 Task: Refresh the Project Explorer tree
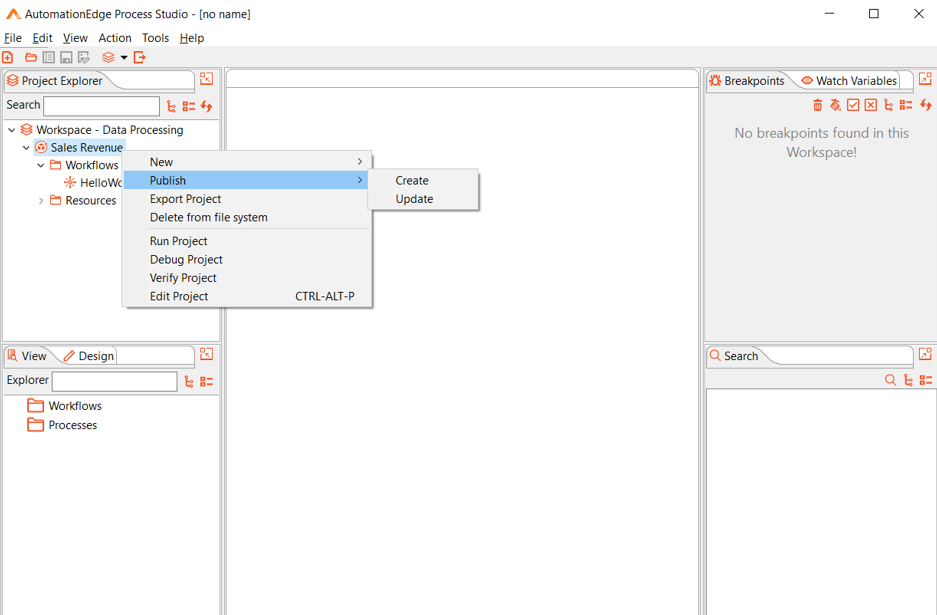point(207,106)
